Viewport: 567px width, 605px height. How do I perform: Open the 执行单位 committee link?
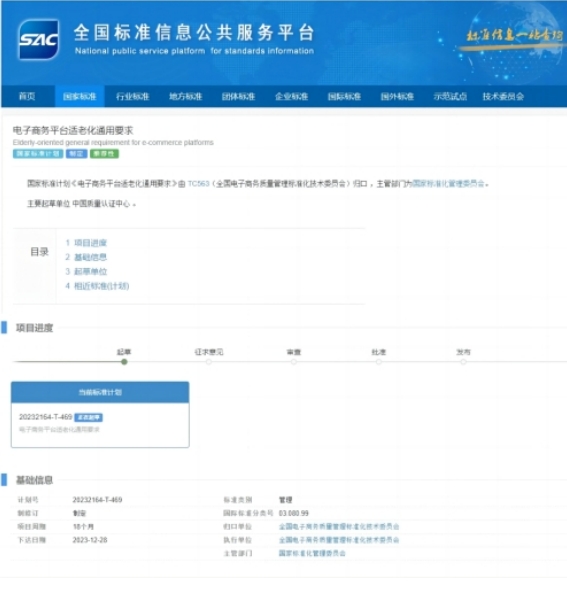point(339,540)
